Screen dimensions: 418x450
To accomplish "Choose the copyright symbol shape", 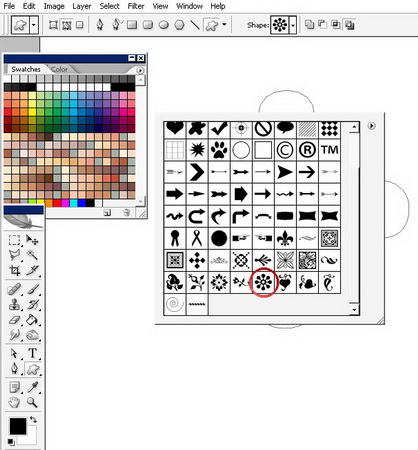I will click(x=285, y=150).
